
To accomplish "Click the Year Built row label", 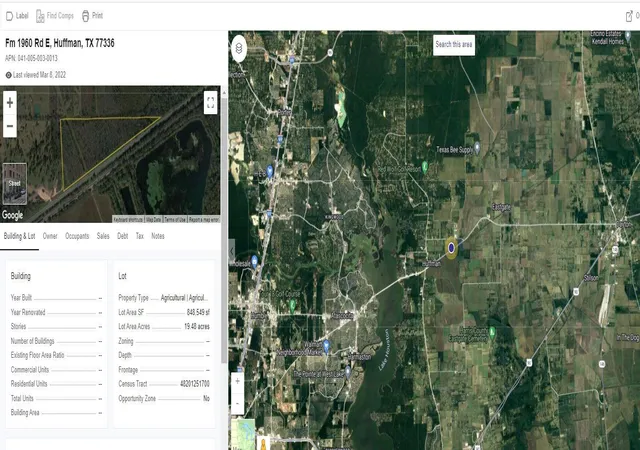I will pos(21,298).
